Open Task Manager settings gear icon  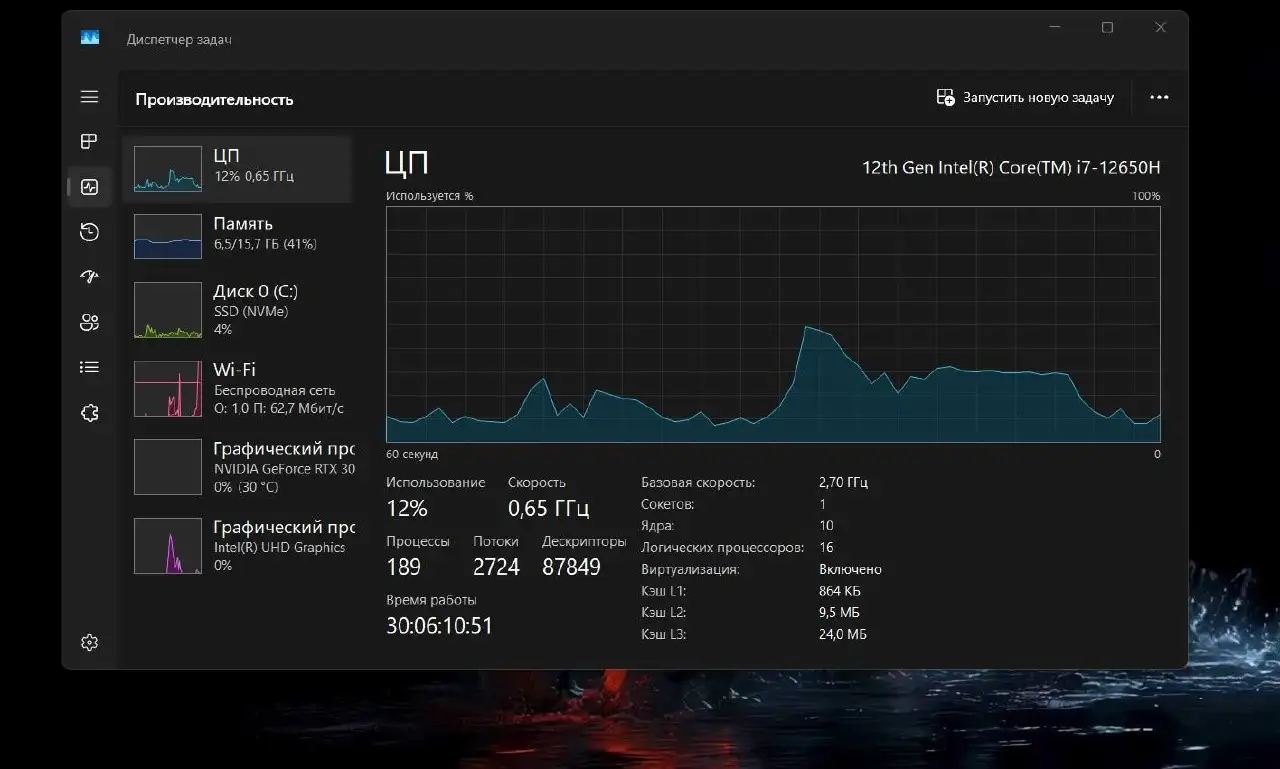tap(90, 642)
